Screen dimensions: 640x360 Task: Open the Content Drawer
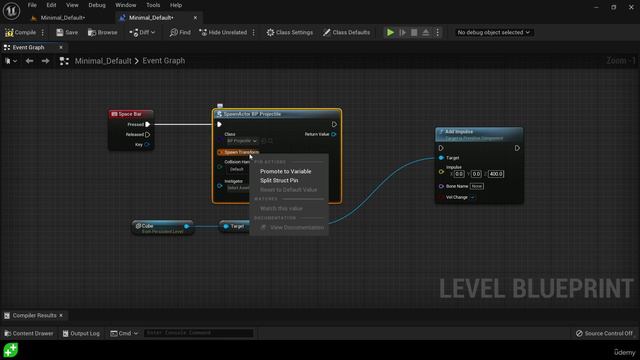coord(29,333)
